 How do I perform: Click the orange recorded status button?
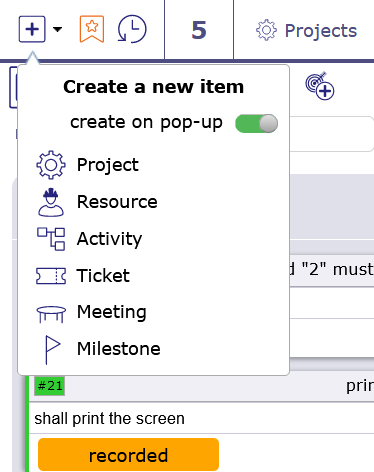pos(128,455)
